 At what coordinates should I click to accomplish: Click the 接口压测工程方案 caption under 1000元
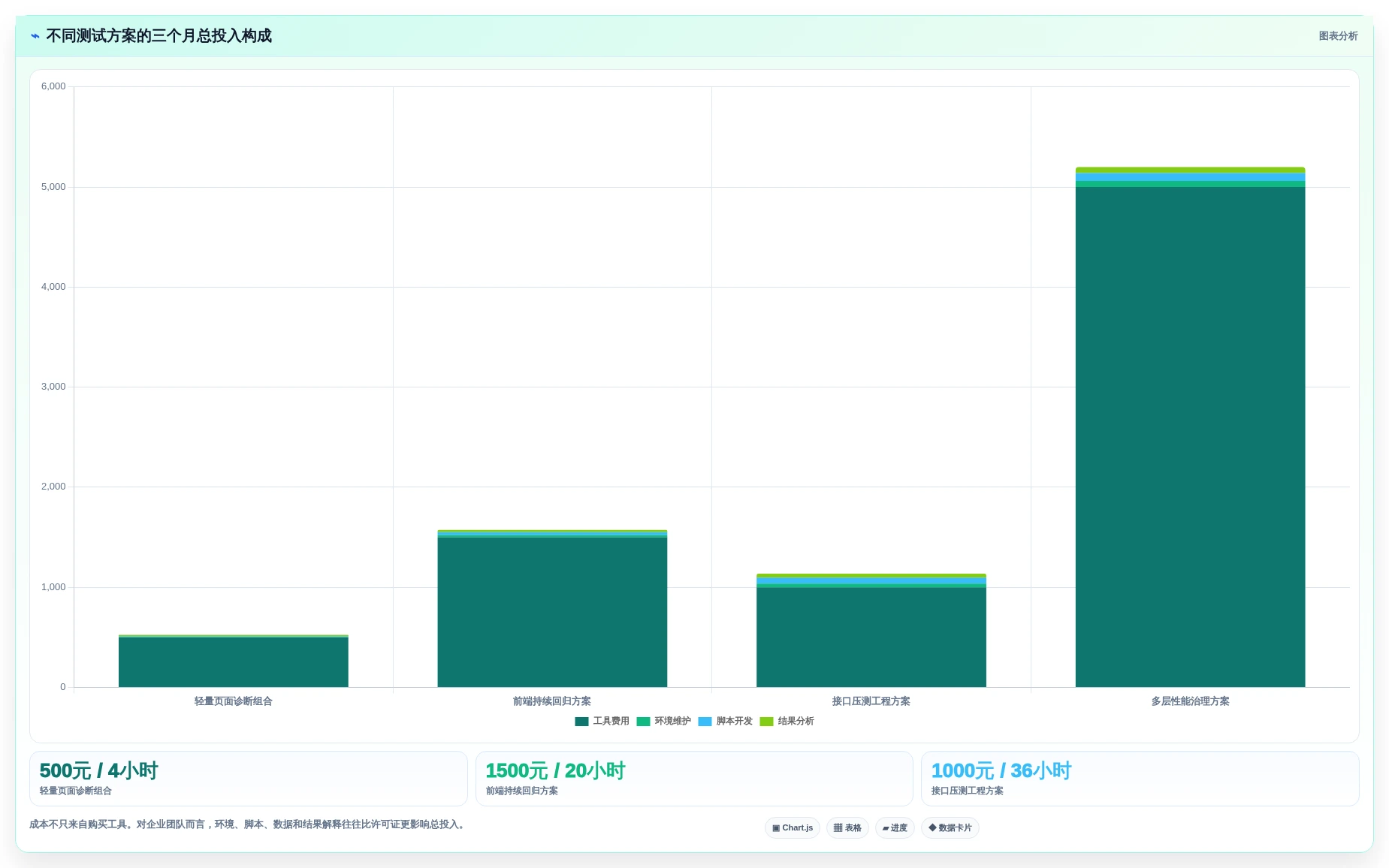pos(968,791)
